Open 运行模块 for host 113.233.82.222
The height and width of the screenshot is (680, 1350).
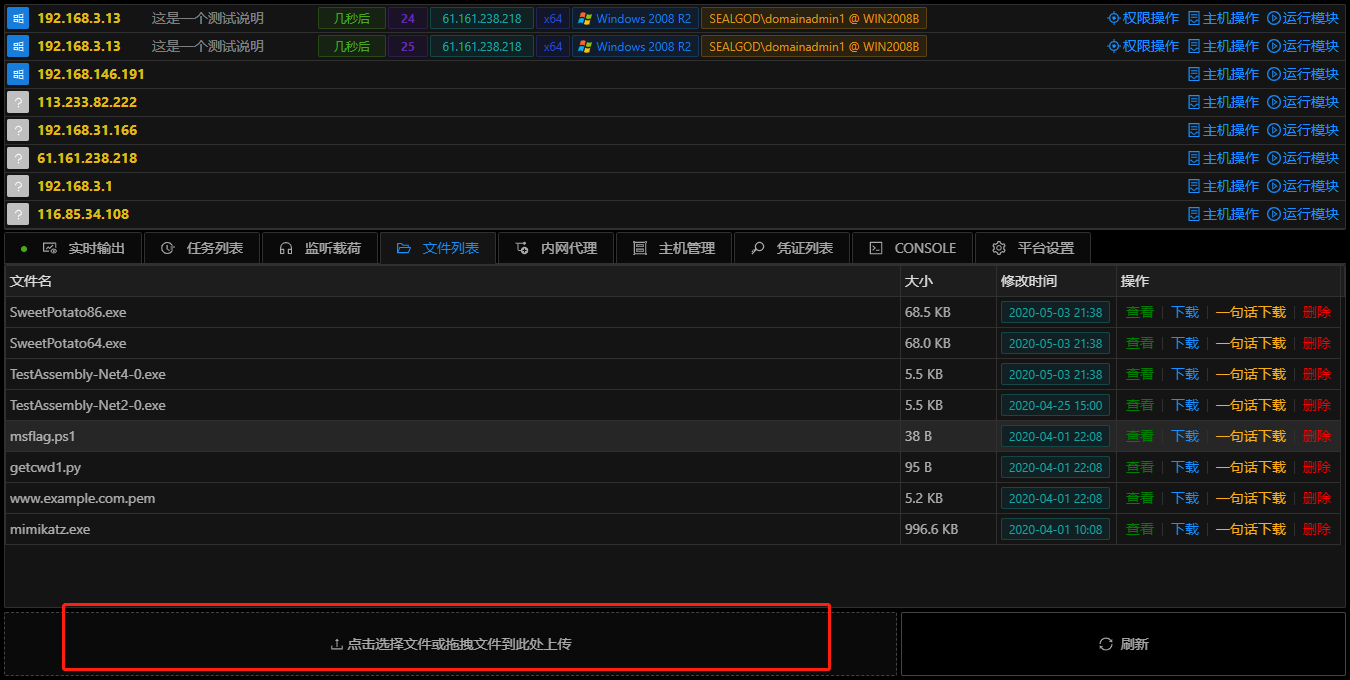pyautogui.click(x=1303, y=102)
